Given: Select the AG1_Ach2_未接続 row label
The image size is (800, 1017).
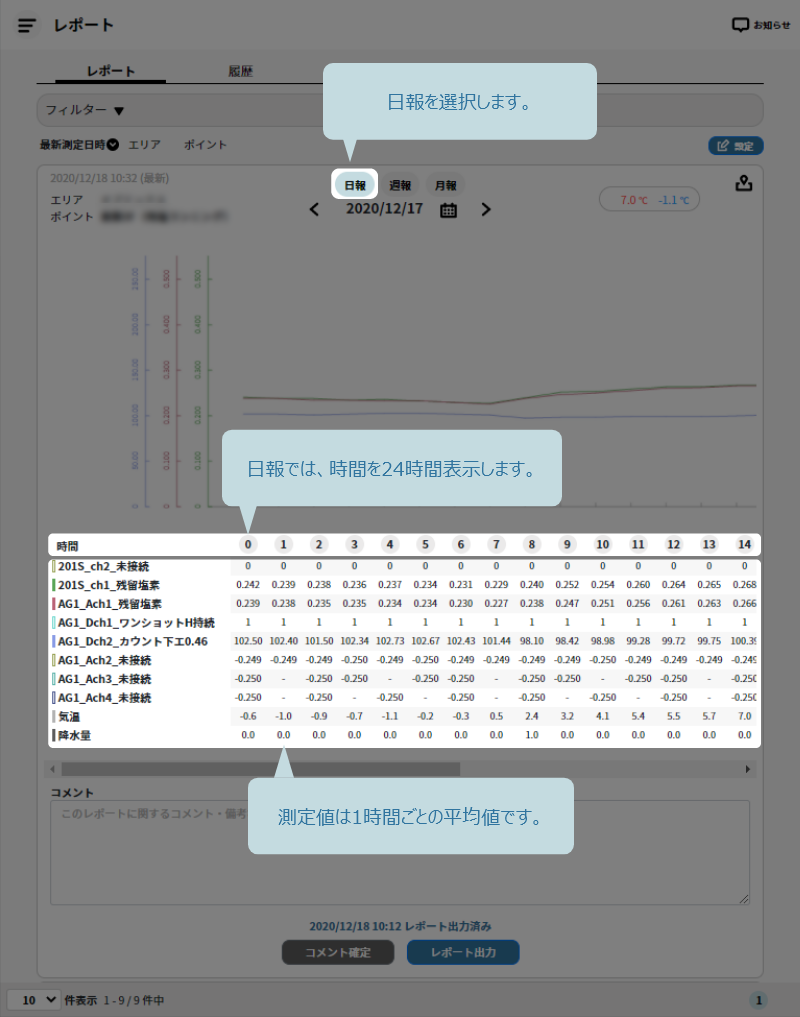Looking at the screenshot, I should pyautogui.click(x=104, y=660).
